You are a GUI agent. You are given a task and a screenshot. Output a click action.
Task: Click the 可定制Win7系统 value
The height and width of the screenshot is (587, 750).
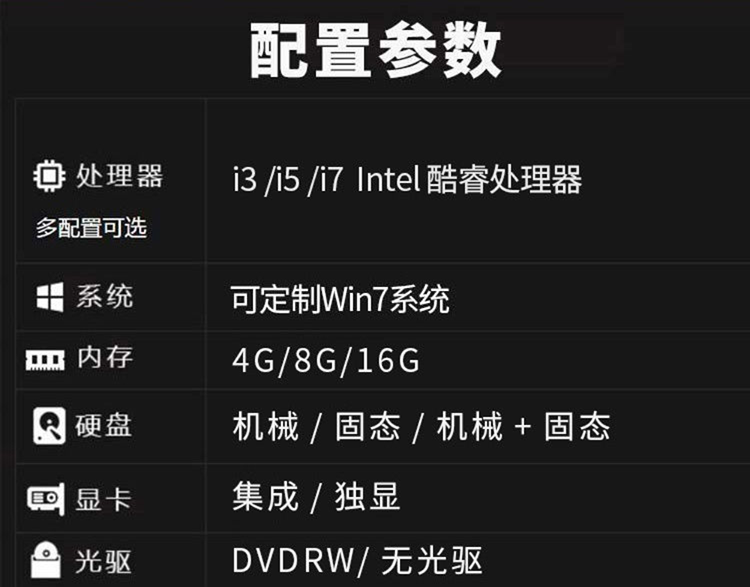[x=340, y=299]
